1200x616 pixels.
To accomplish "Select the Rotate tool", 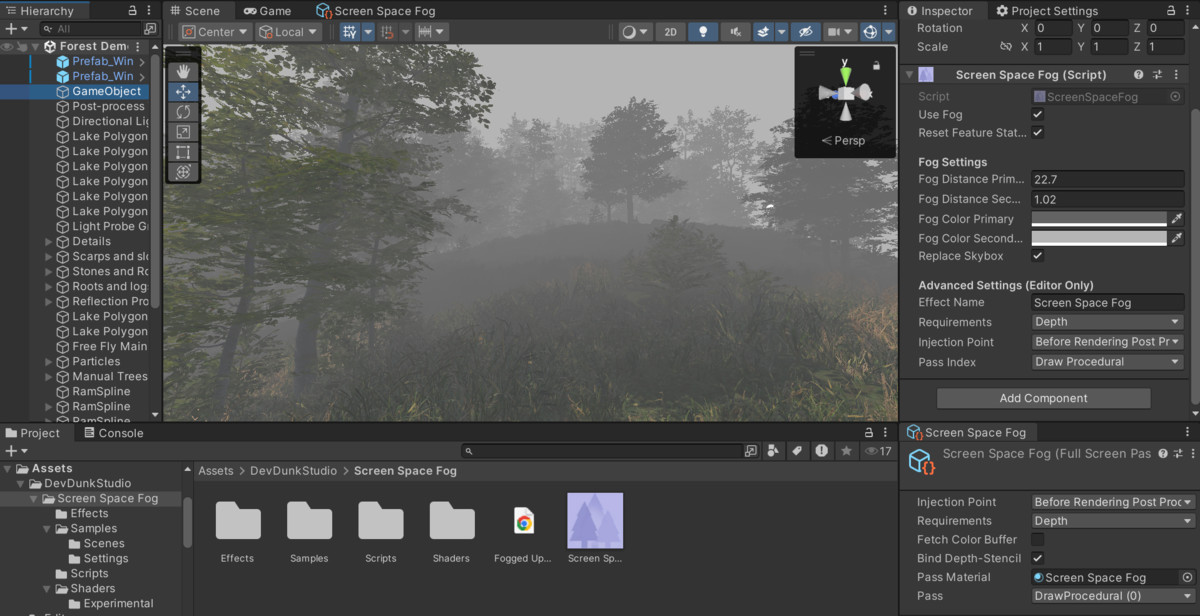I will click(183, 112).
